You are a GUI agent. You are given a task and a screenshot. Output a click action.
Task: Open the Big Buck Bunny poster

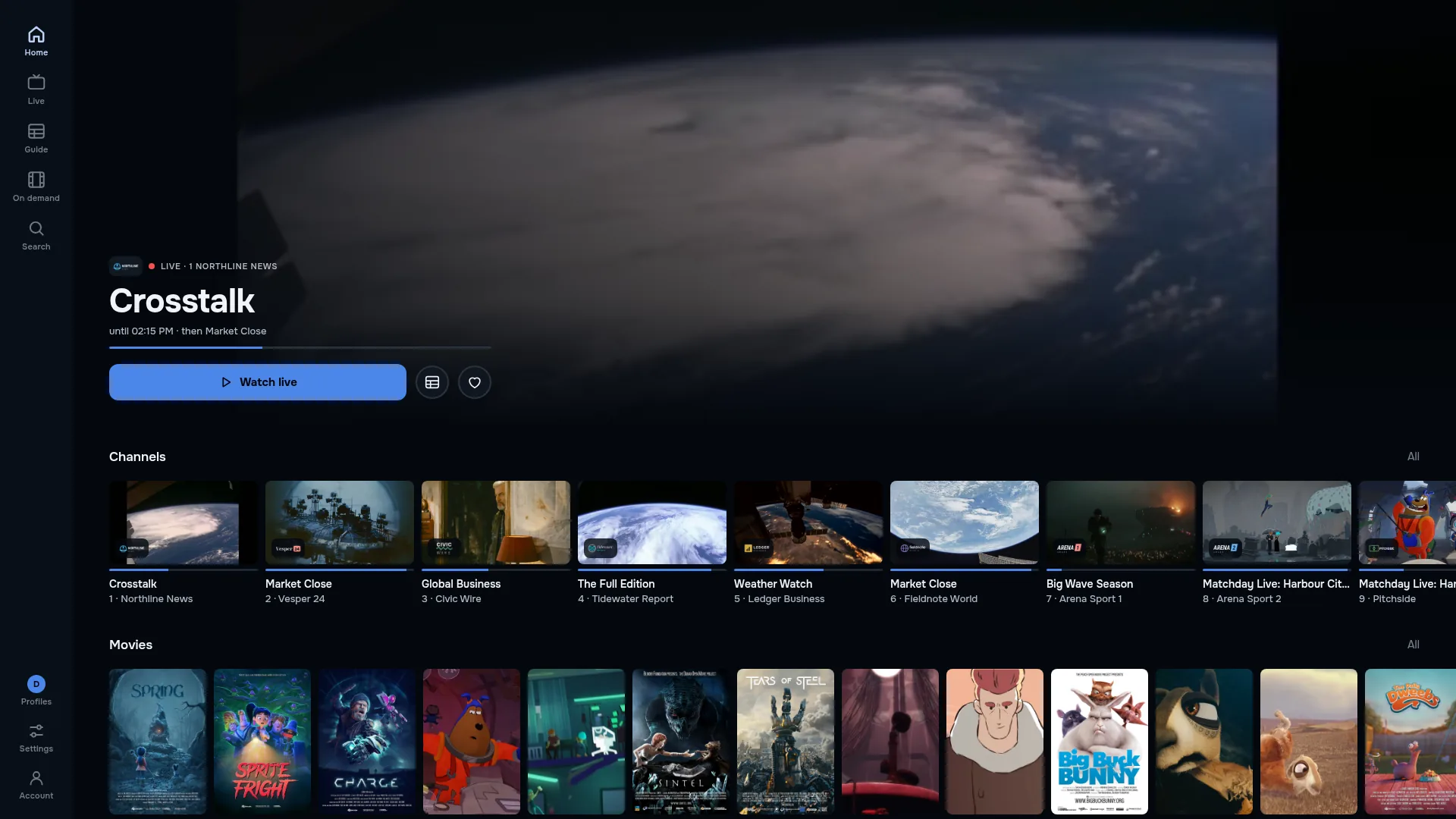pyautogui.click(x=1100, y=742)
